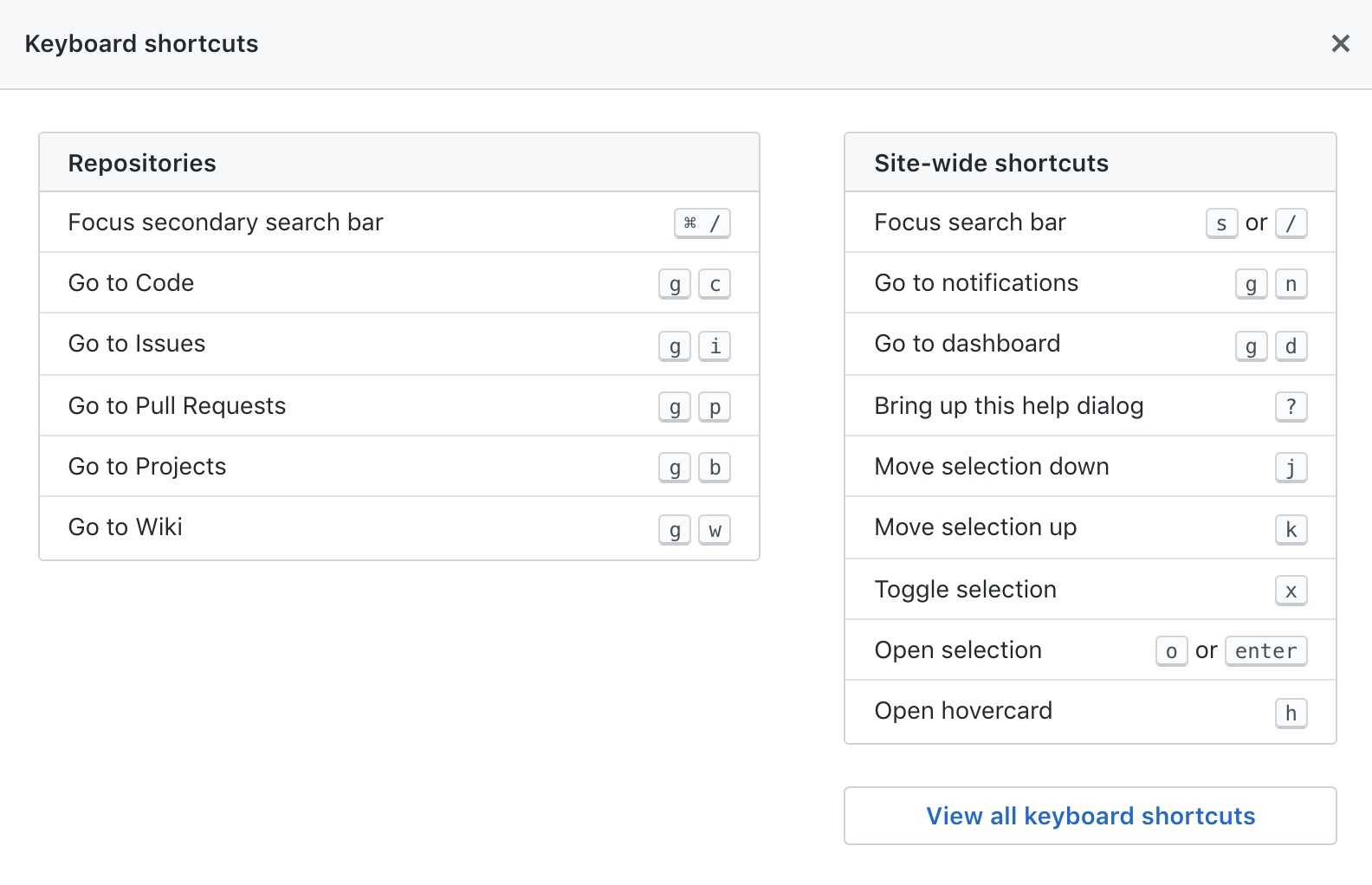Click the 'enter' key badge
This screenshot has width=1372, height=885.
pos(1265,651)
